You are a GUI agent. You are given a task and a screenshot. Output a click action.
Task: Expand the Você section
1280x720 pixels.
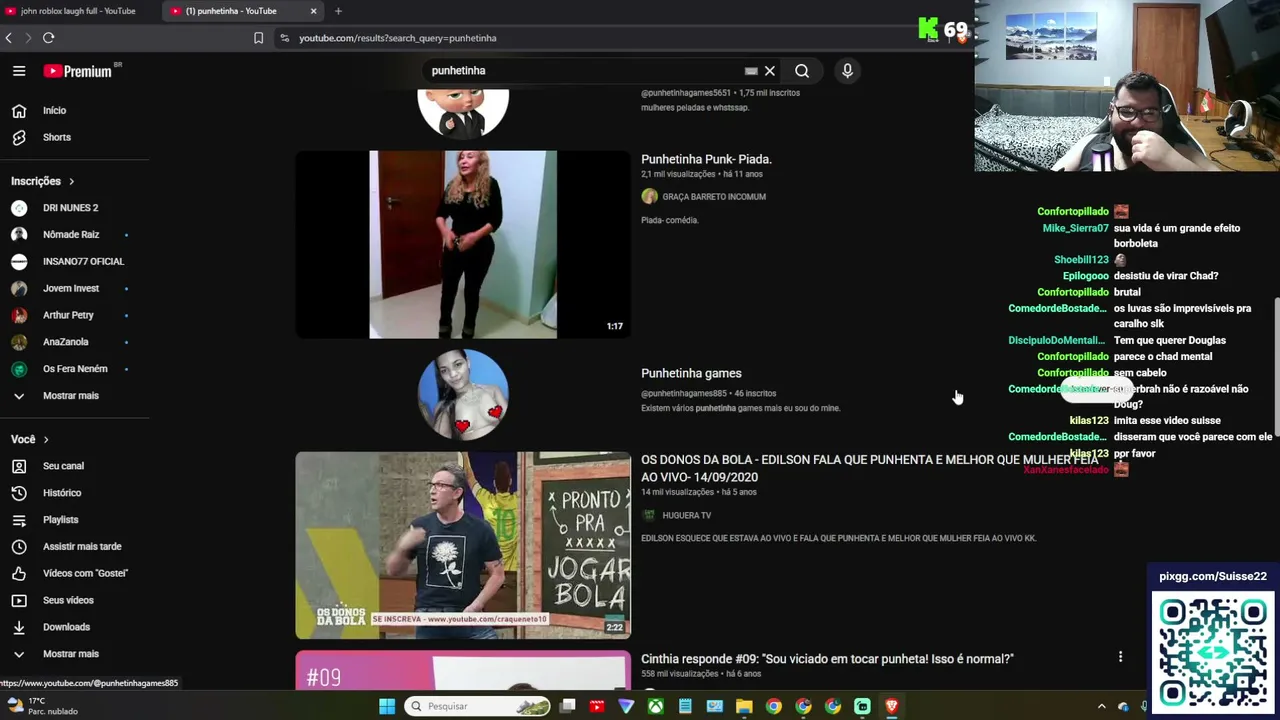click(30, 439)
